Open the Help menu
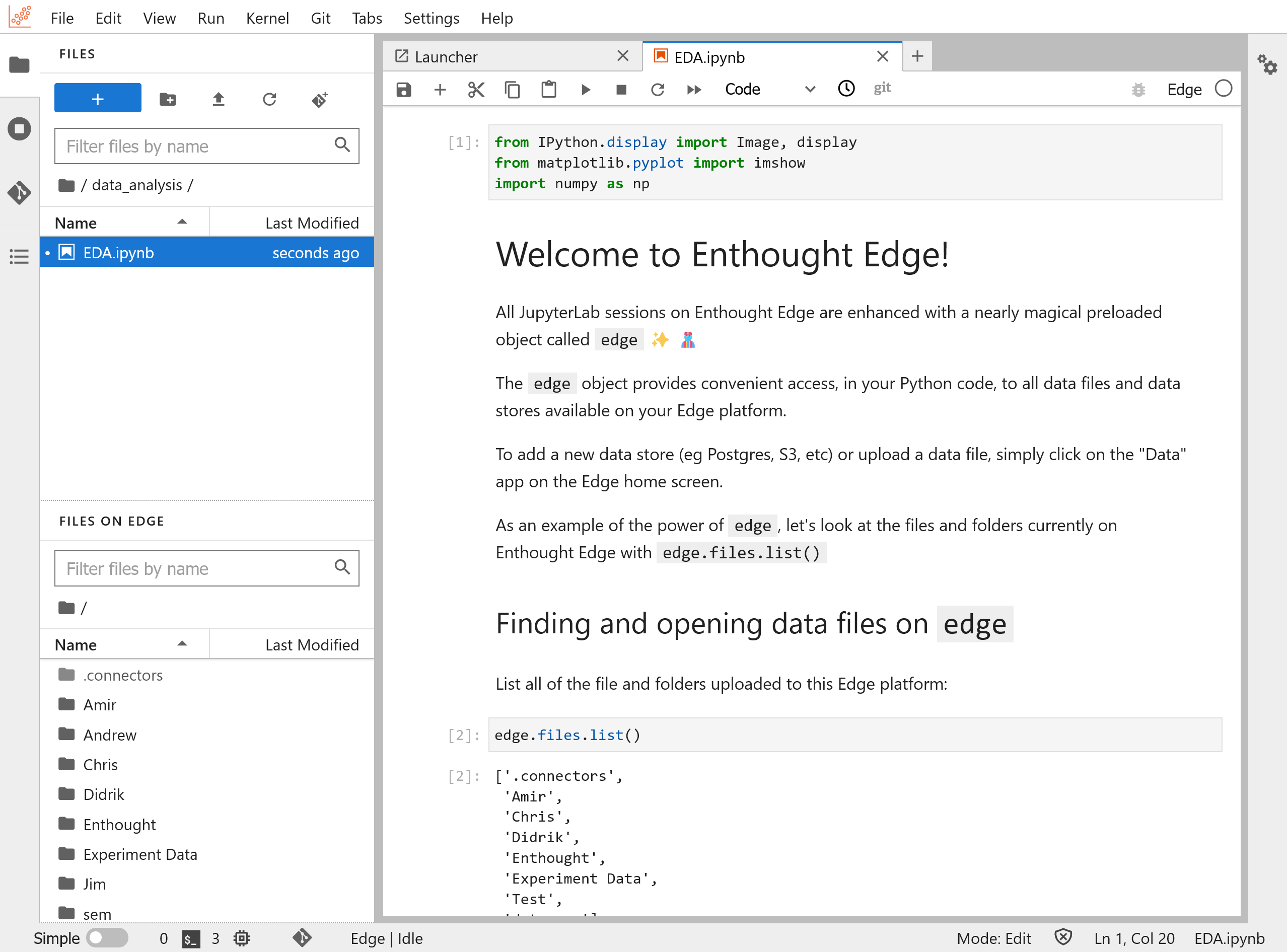Screen dimensions: 1287x952 click(x=497, y=18)
